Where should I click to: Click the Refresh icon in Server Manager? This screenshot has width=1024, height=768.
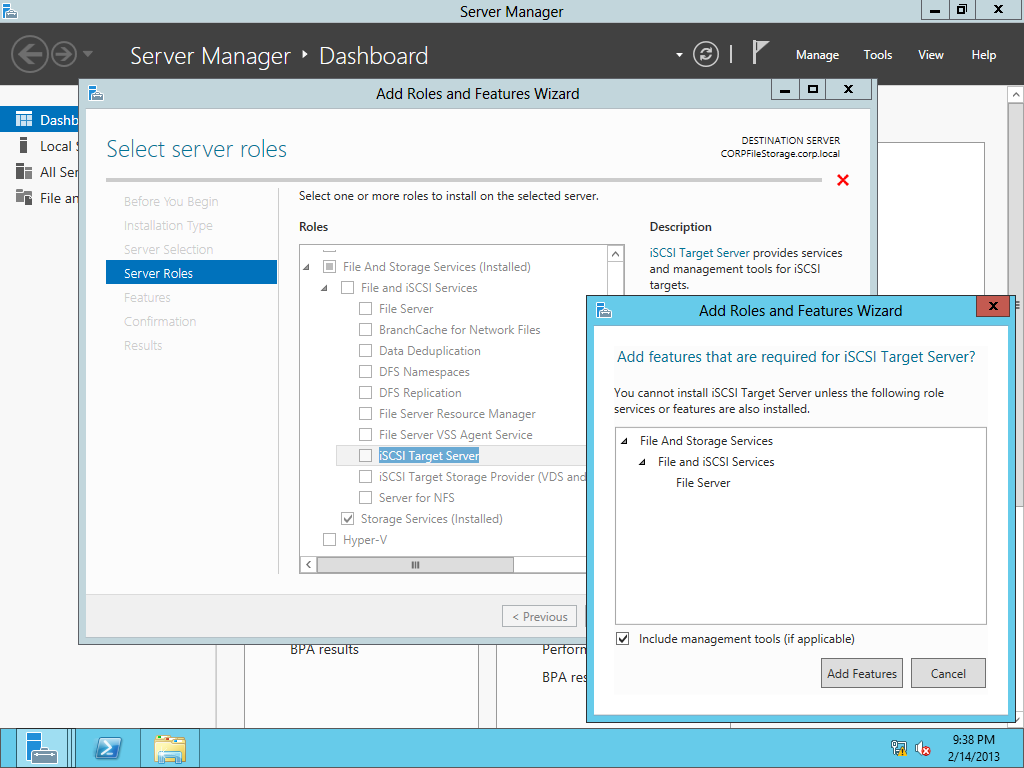coord(706,55)
